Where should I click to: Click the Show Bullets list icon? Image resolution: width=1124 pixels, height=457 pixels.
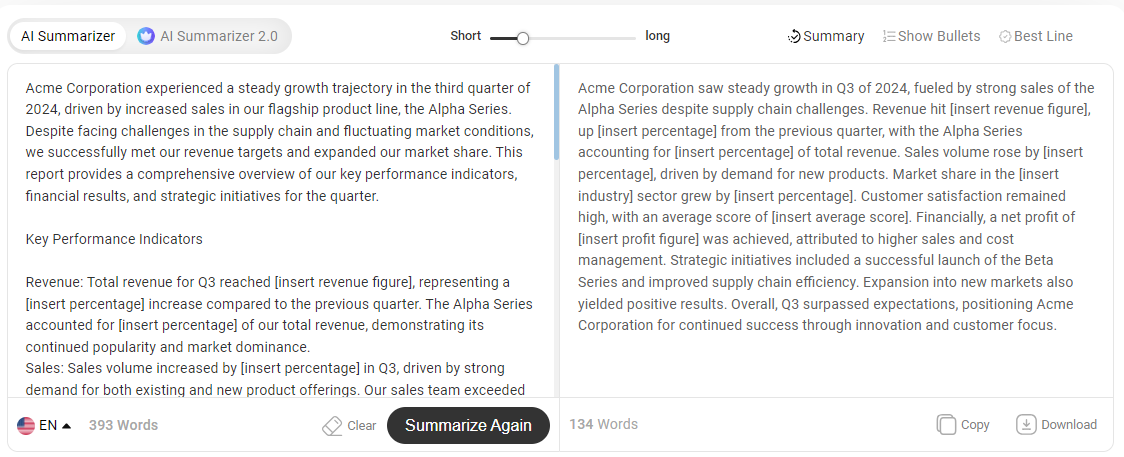(888, 37)
